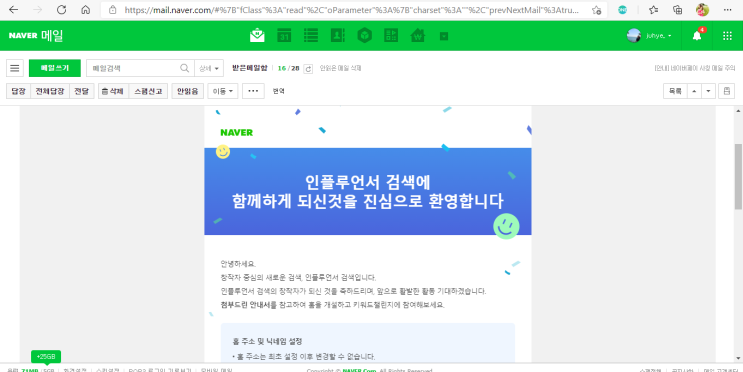Click 안읽은 메일 삭제 link
743x372 pixels.
(340, 68)
